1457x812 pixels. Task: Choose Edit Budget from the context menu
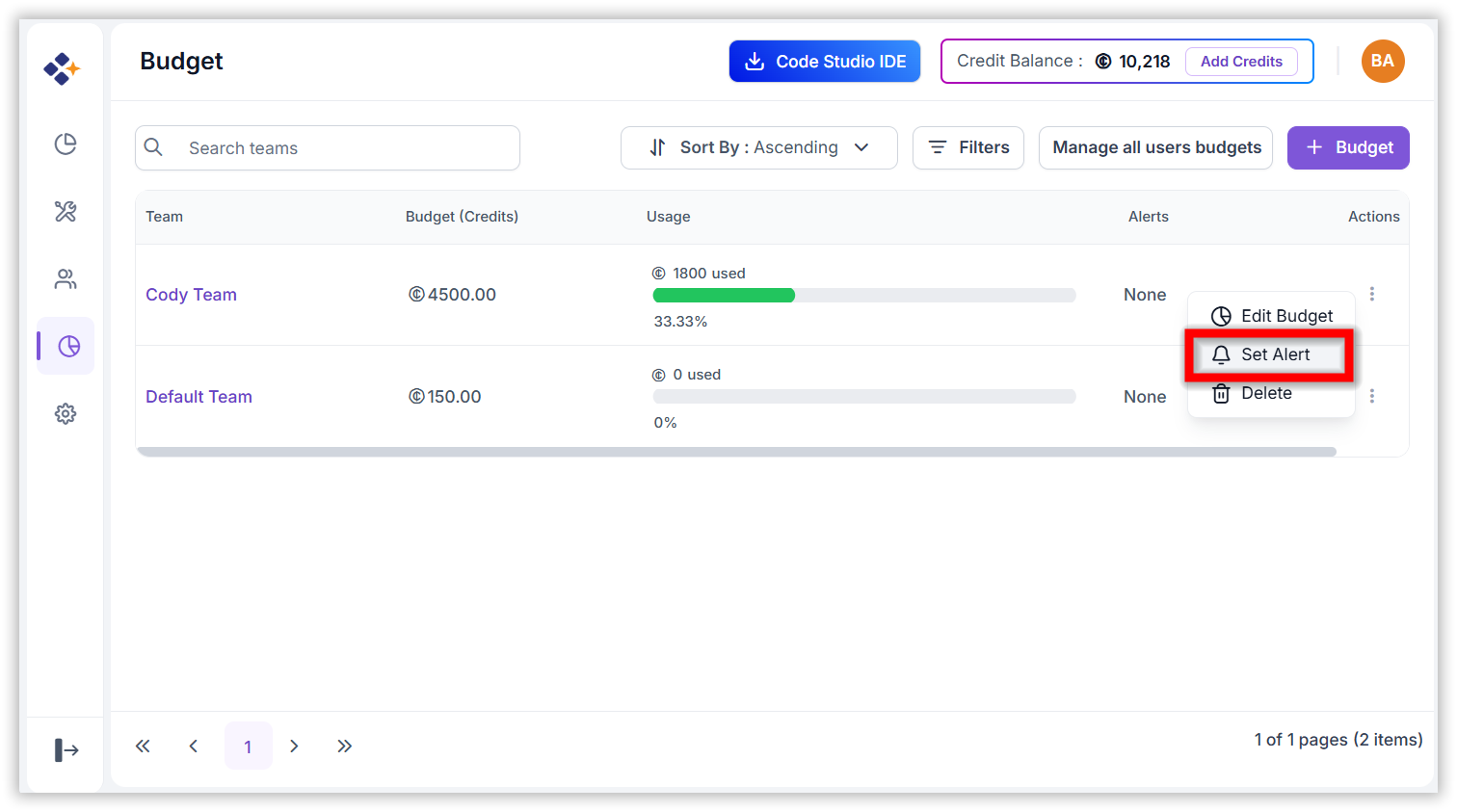point(1271,316)
